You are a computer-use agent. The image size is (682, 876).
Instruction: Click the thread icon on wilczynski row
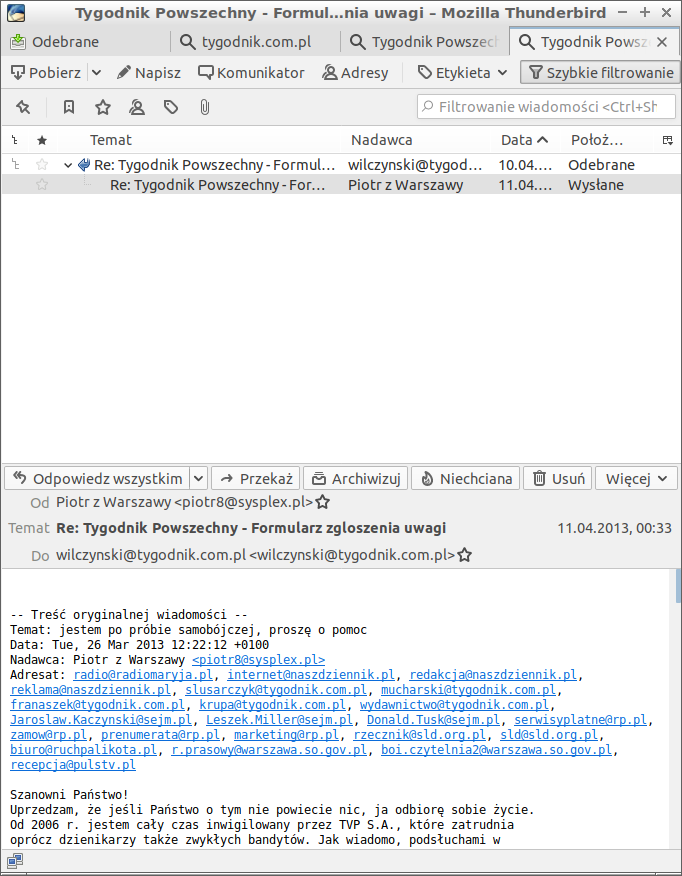point(16,164)
